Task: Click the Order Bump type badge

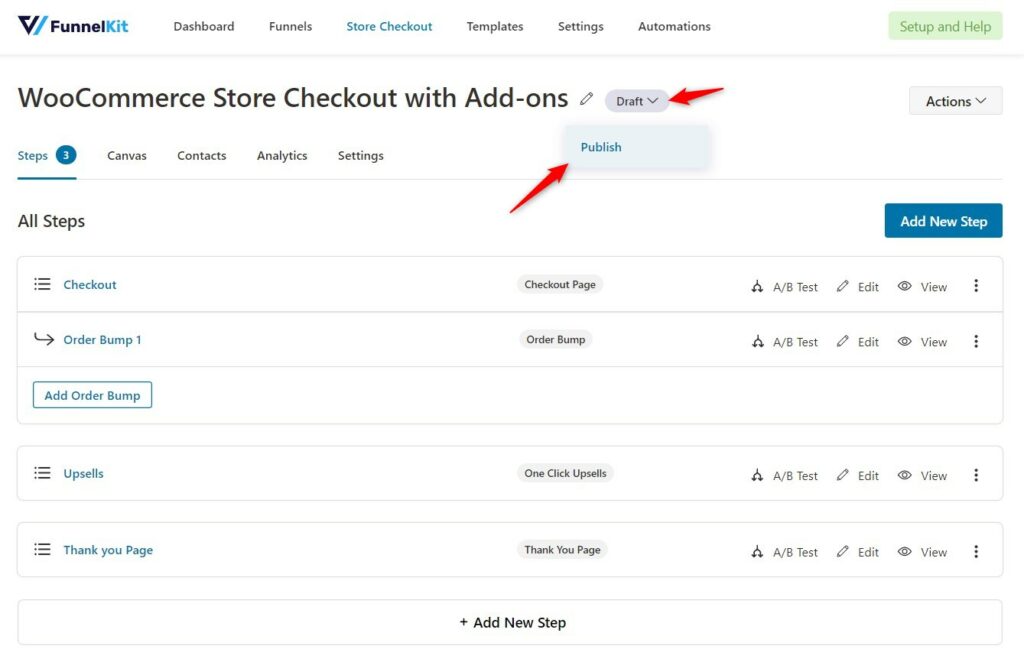Action: [x=556, y=339]
